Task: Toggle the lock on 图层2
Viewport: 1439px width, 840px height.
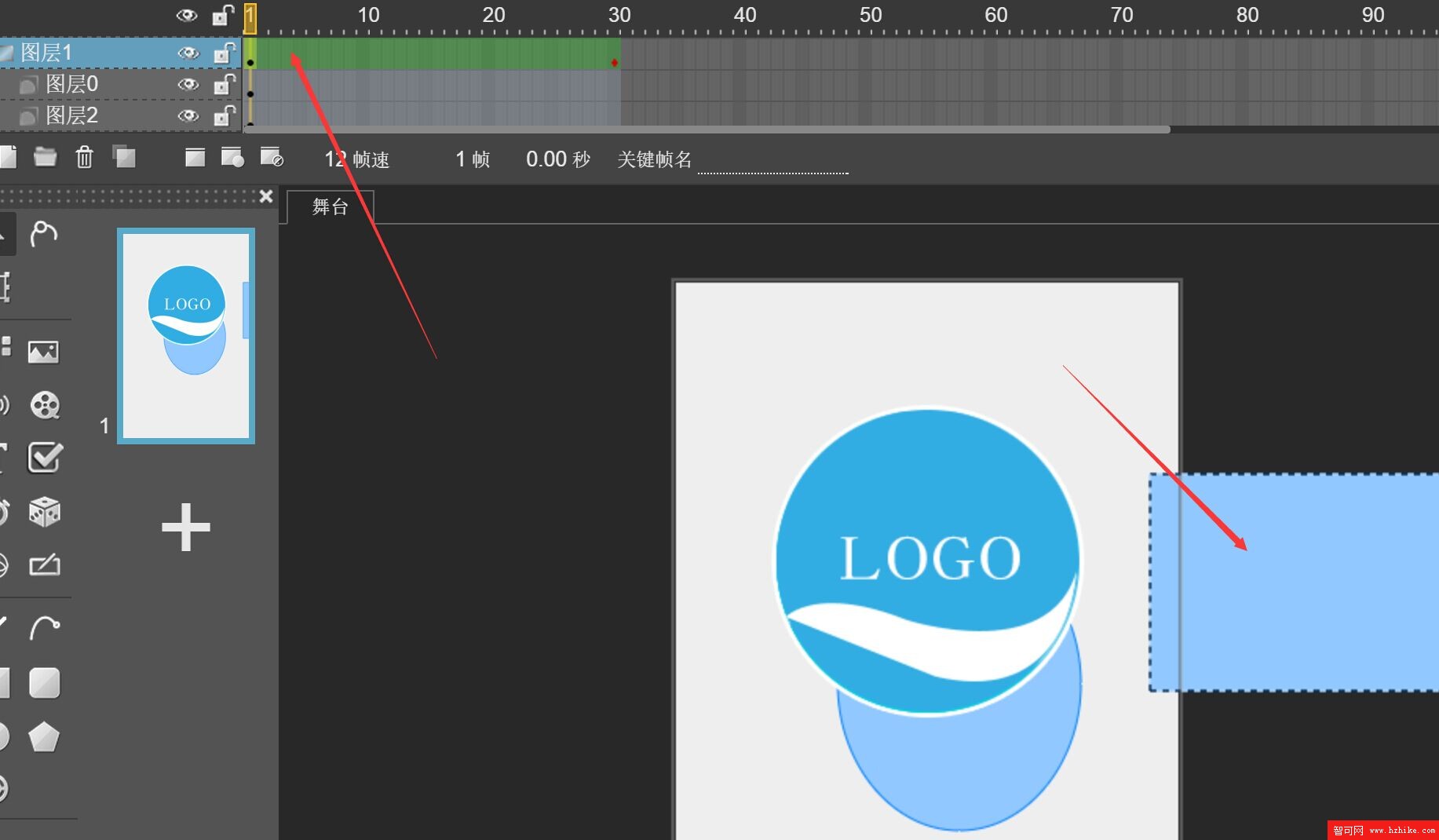Action: click(x=225, y=116)
